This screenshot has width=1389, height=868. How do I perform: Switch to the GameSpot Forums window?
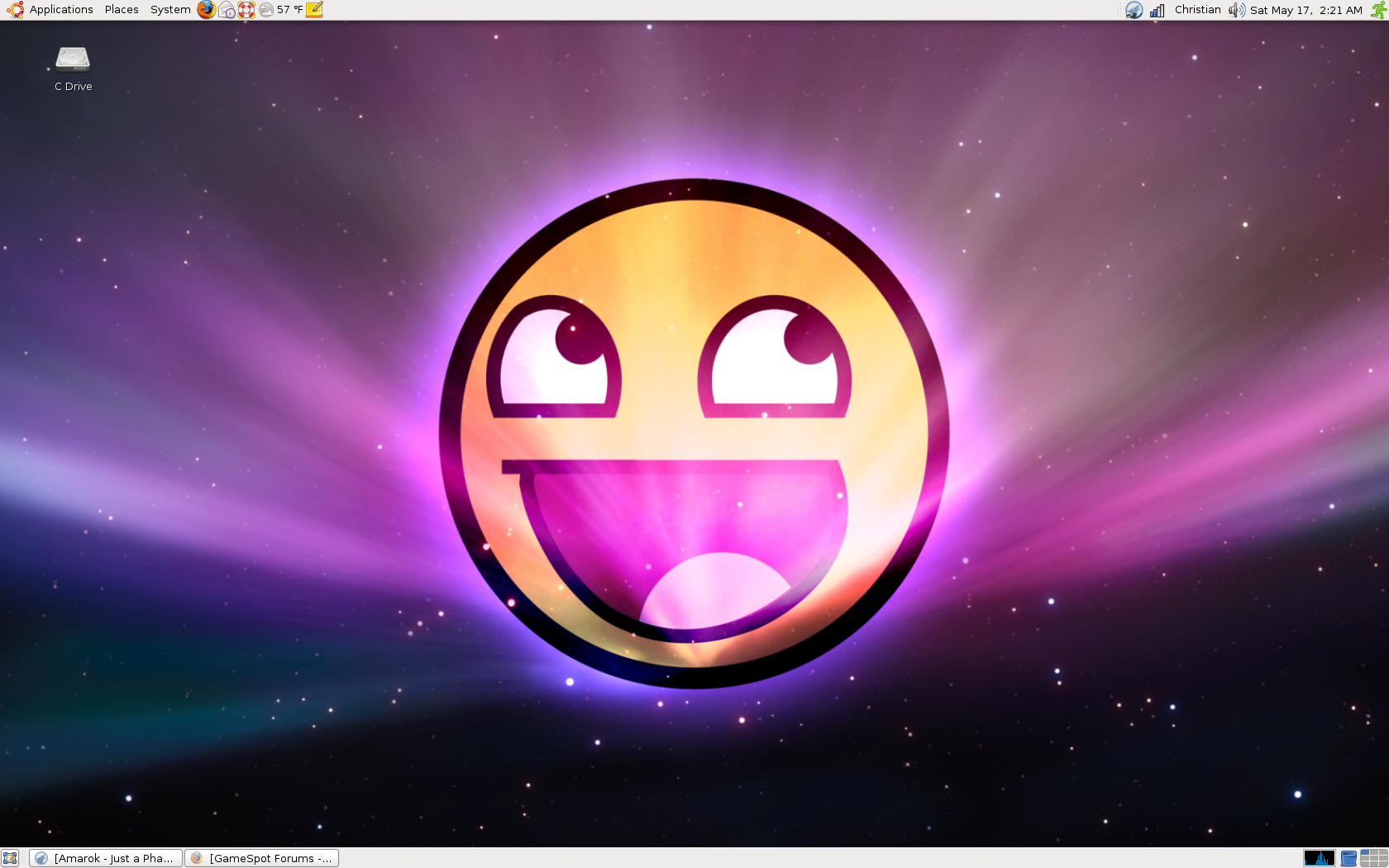click(x=262, y=858)
